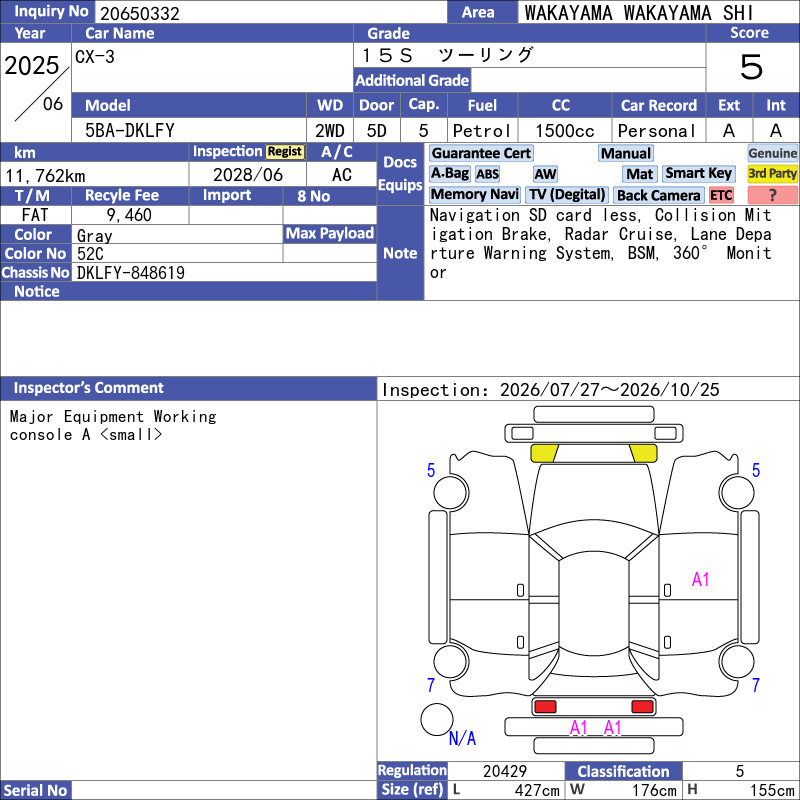Click chassis number DKLFY-848619
800x800 pixels.
(131, 273)
